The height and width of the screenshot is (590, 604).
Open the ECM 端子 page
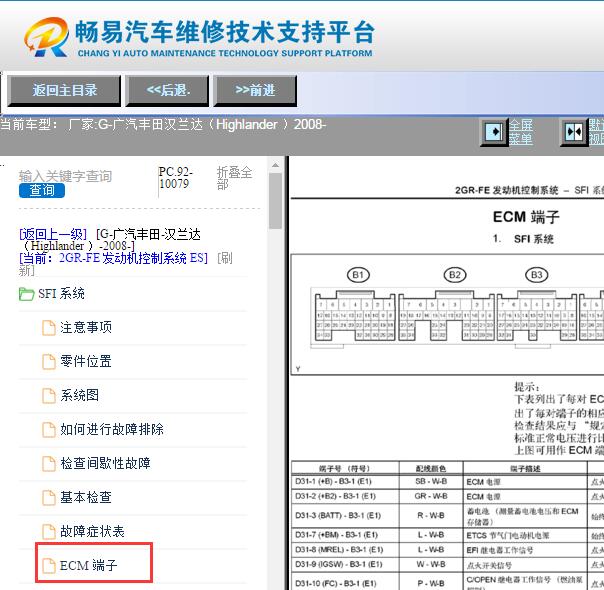[x=89, y=565]
